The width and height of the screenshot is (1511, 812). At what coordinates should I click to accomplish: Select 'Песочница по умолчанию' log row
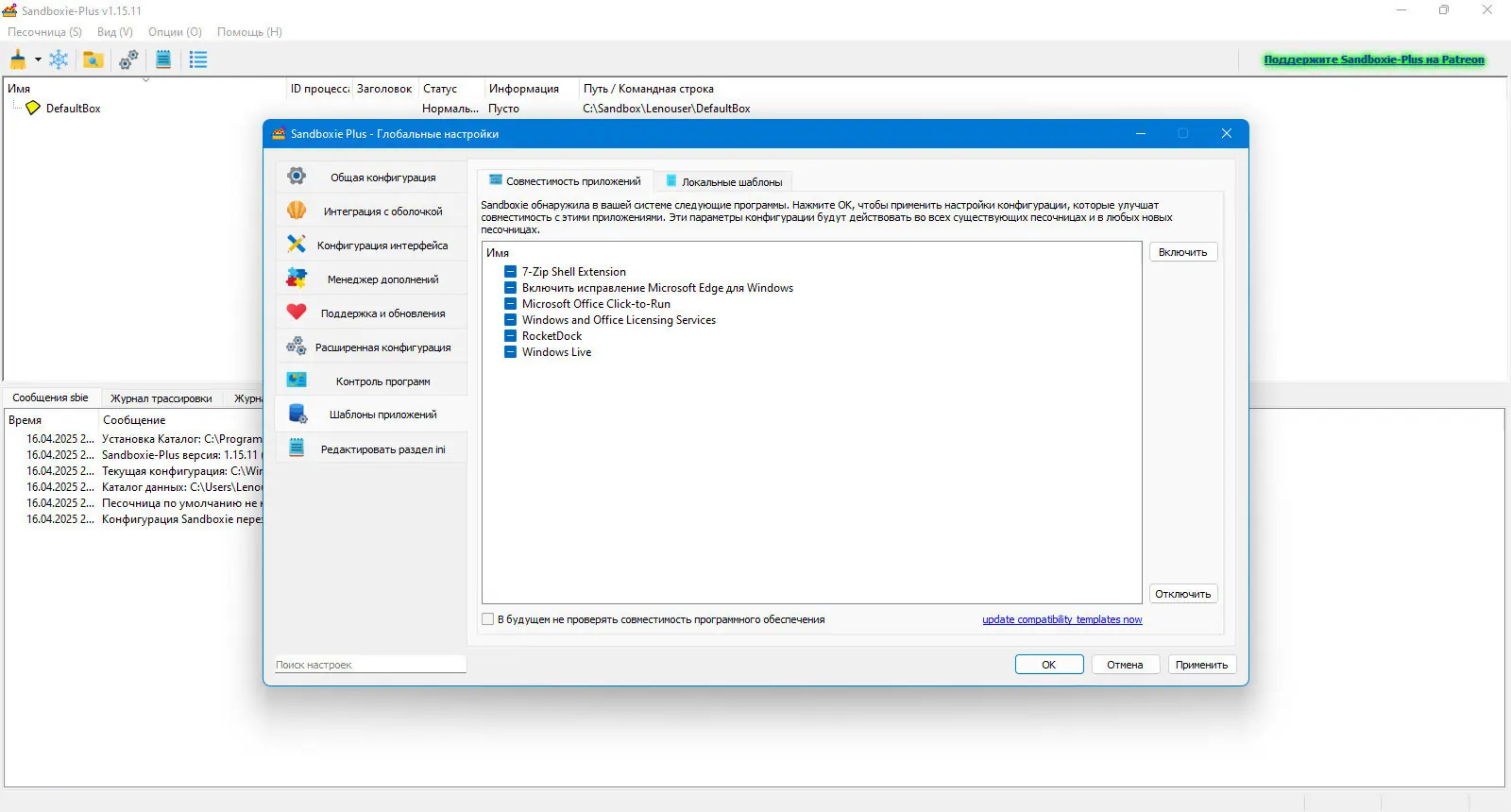181,502
